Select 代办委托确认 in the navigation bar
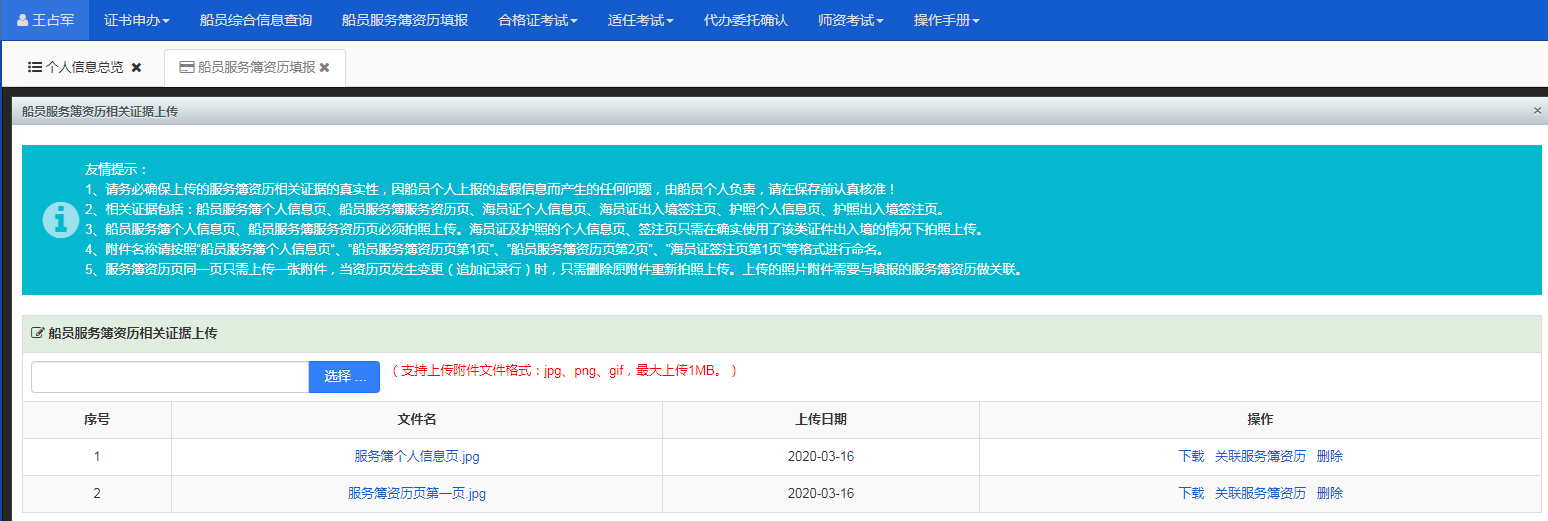The height and width of the screenshot is (521, 1548). [745, 20]
